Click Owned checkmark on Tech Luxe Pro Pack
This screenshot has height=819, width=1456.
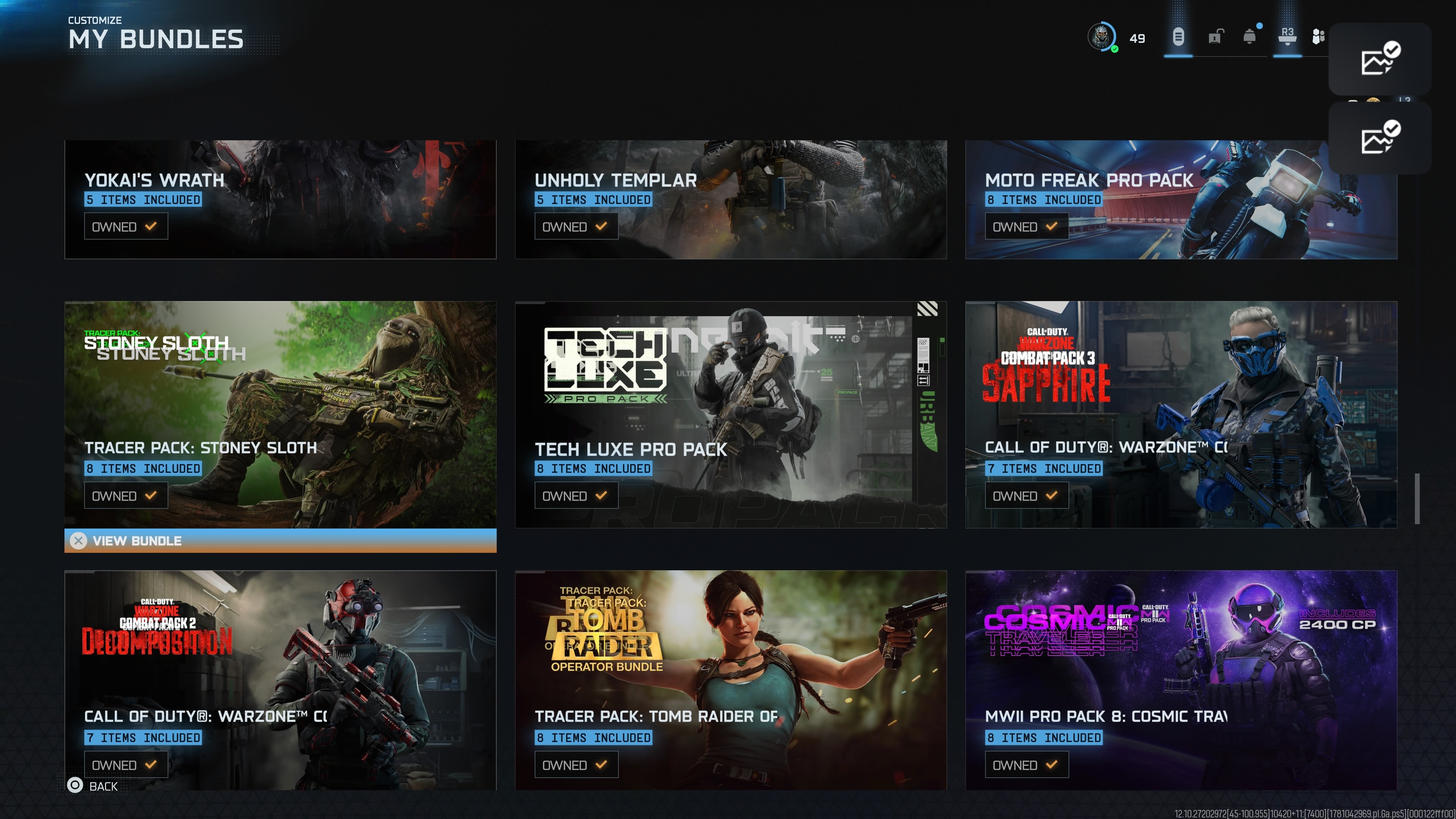tap(601, 496)
